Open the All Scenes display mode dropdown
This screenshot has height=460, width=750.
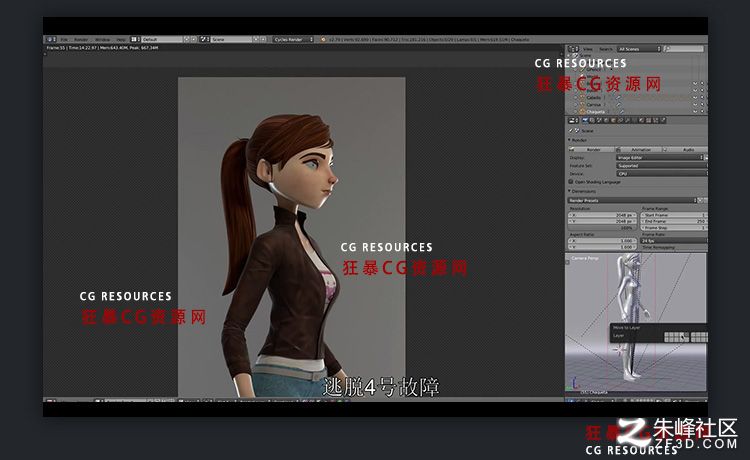coord(639,49)
